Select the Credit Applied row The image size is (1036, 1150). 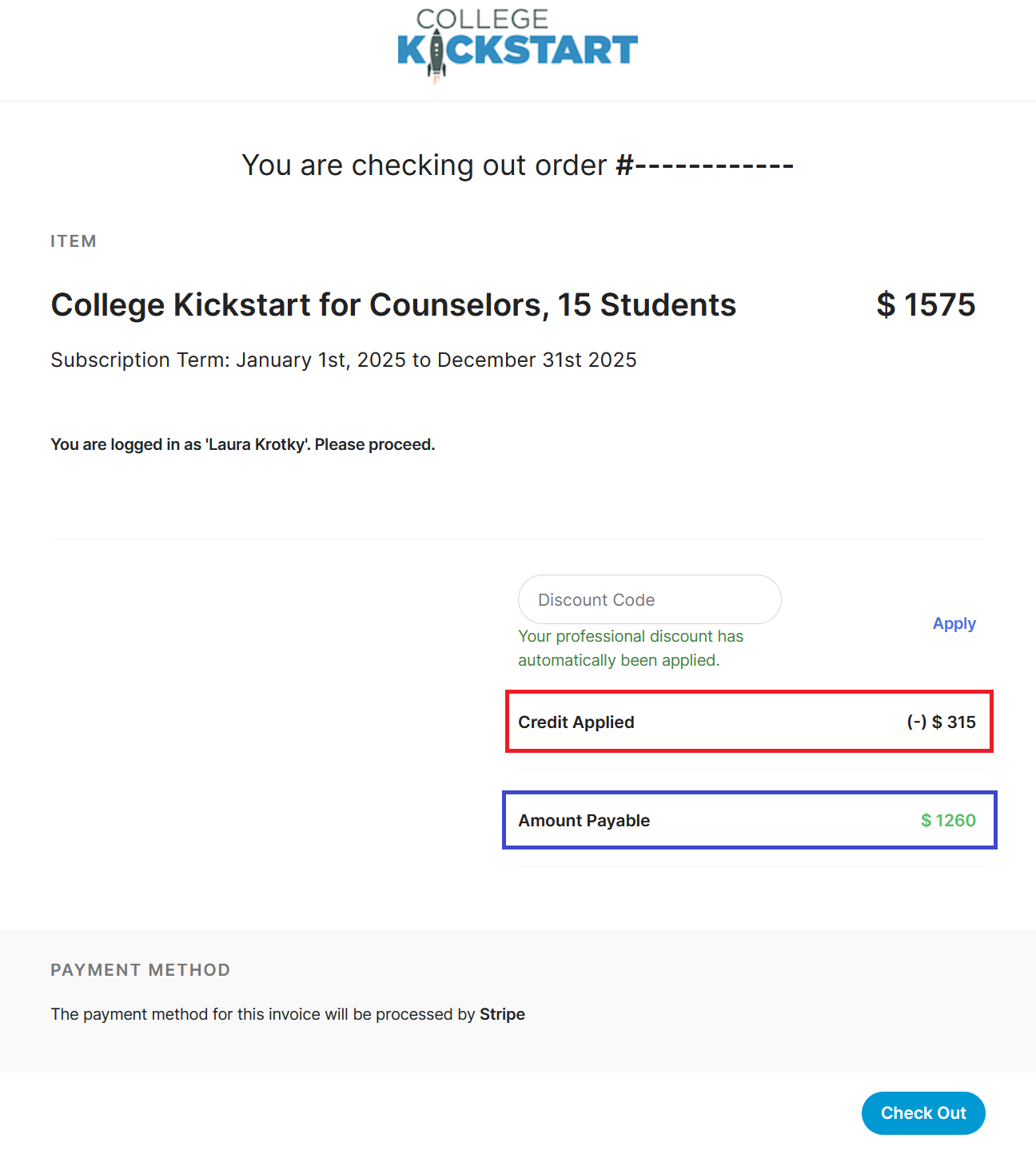click(749, 722)
